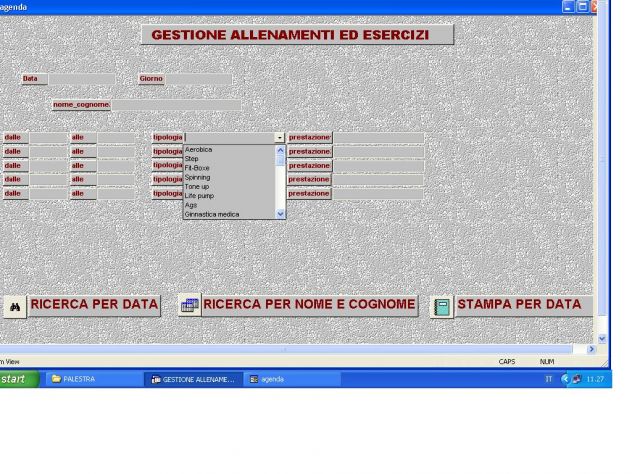Click the first tipologia text box
The image size is (632, 474).
tap(229, 138)
